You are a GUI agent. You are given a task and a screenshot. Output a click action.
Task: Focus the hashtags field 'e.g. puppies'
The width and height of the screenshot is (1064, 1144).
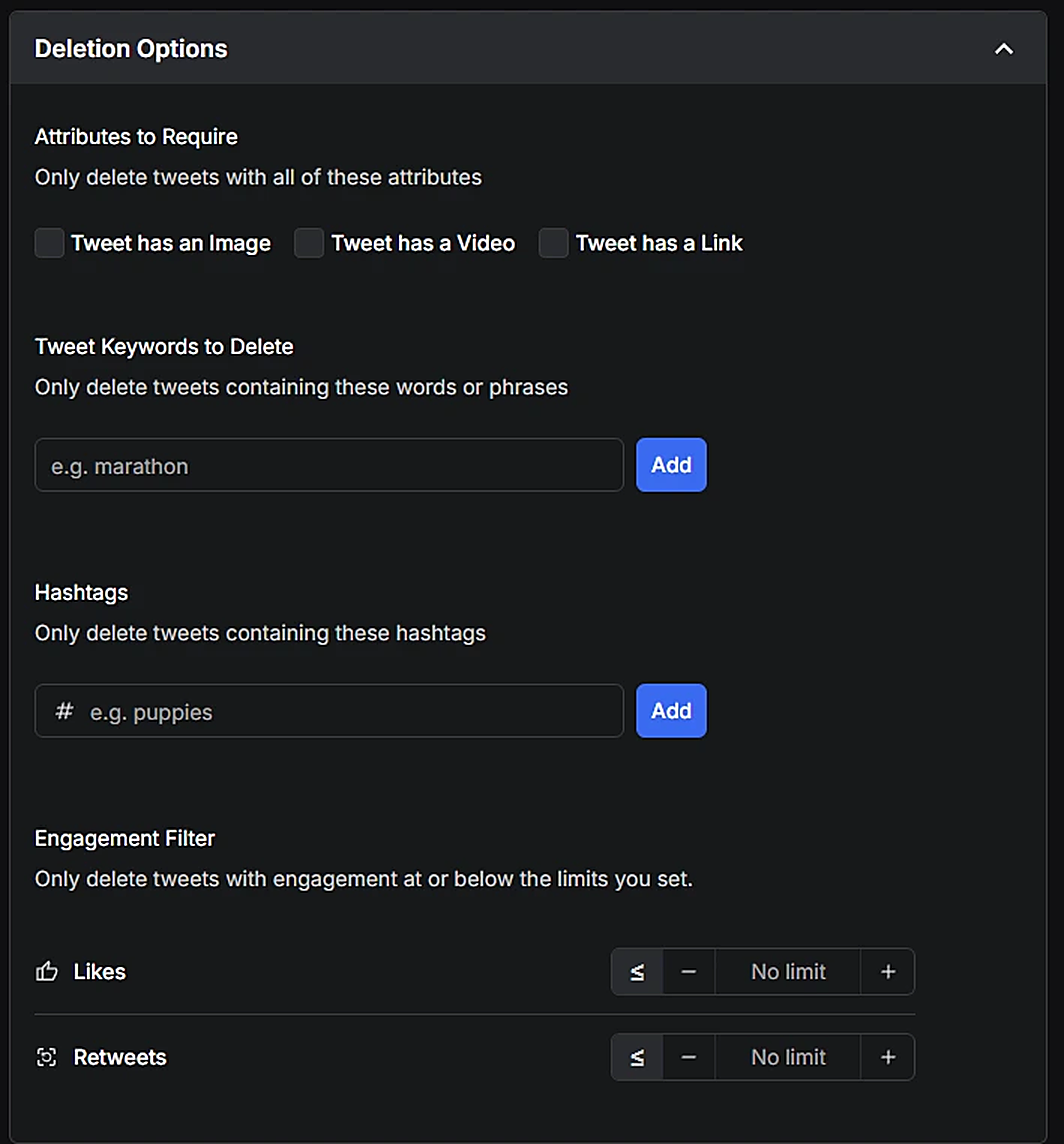[x=329, y=711]
